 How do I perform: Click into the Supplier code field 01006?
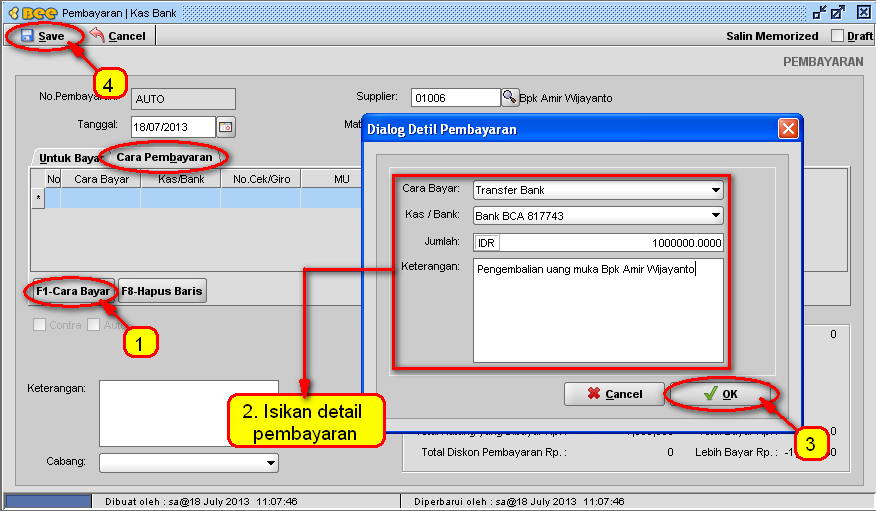[x=455, y=98]
